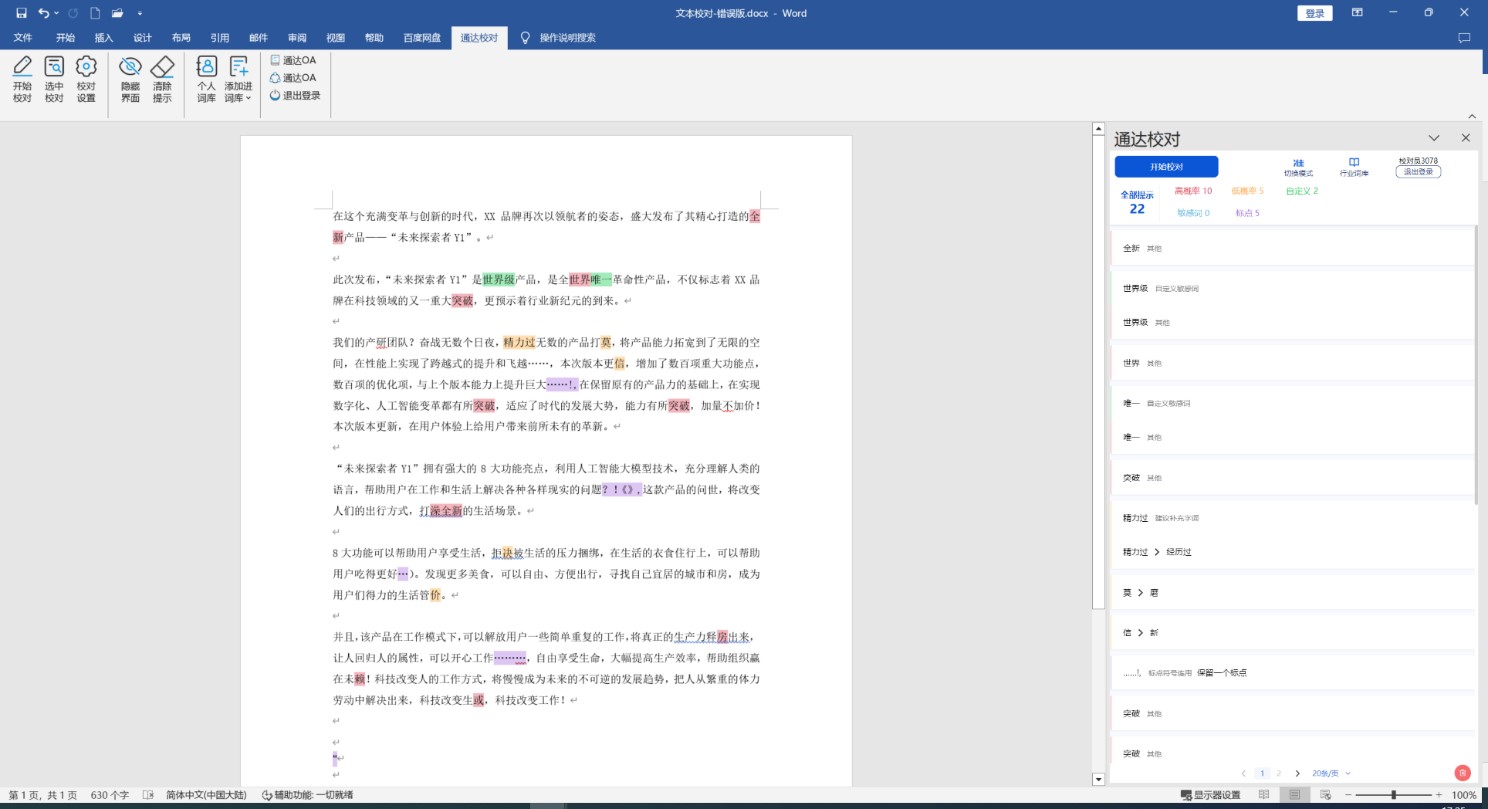Click the 行业词库 book icon in panel
Viewport: 1488px width, 809px height.
click(1354, 166)
